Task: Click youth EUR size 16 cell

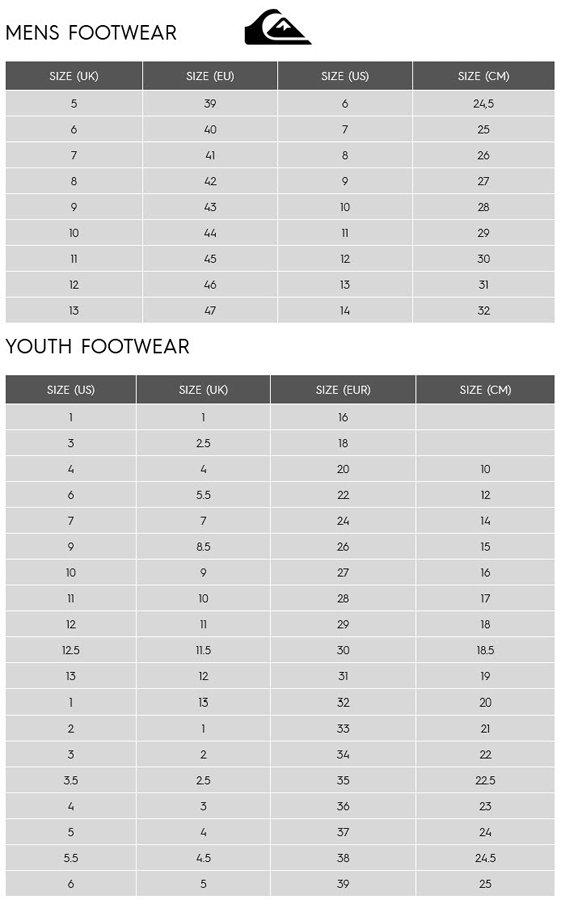Action: [343, 417]
